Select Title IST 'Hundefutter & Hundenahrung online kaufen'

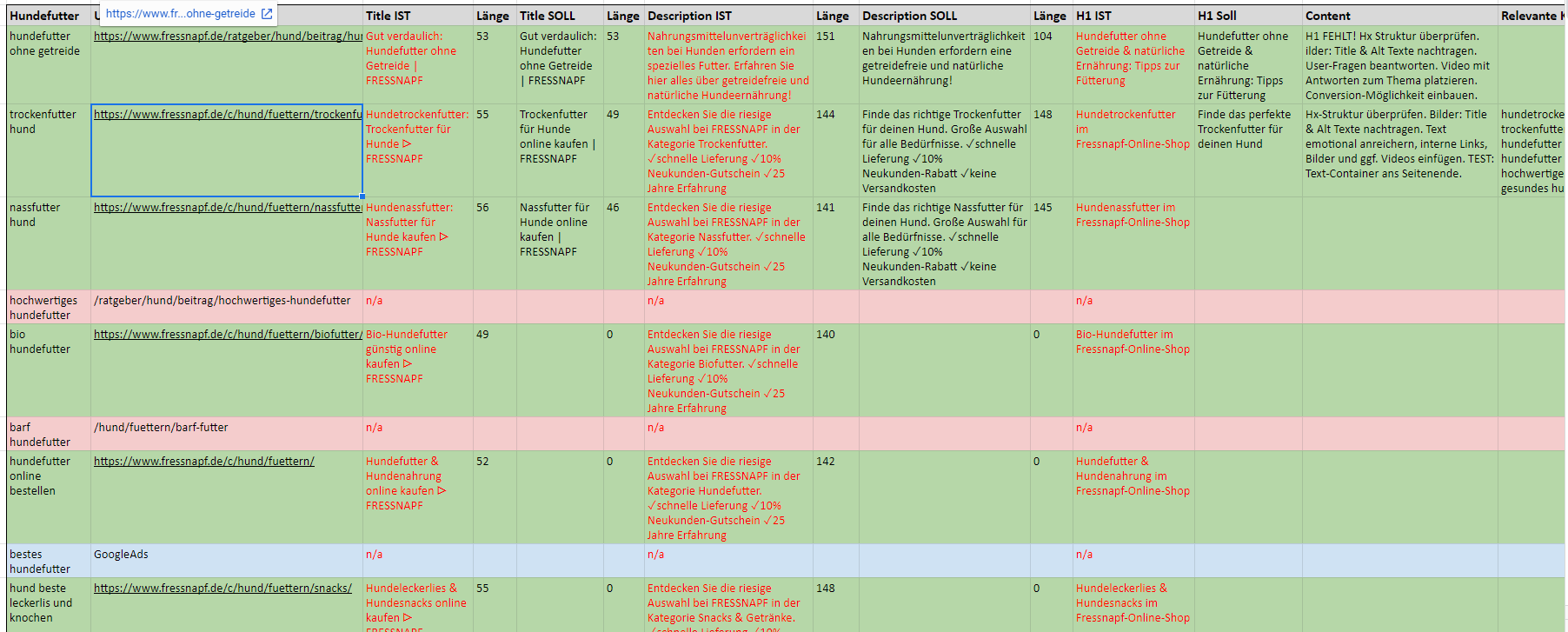coord(418,498)
